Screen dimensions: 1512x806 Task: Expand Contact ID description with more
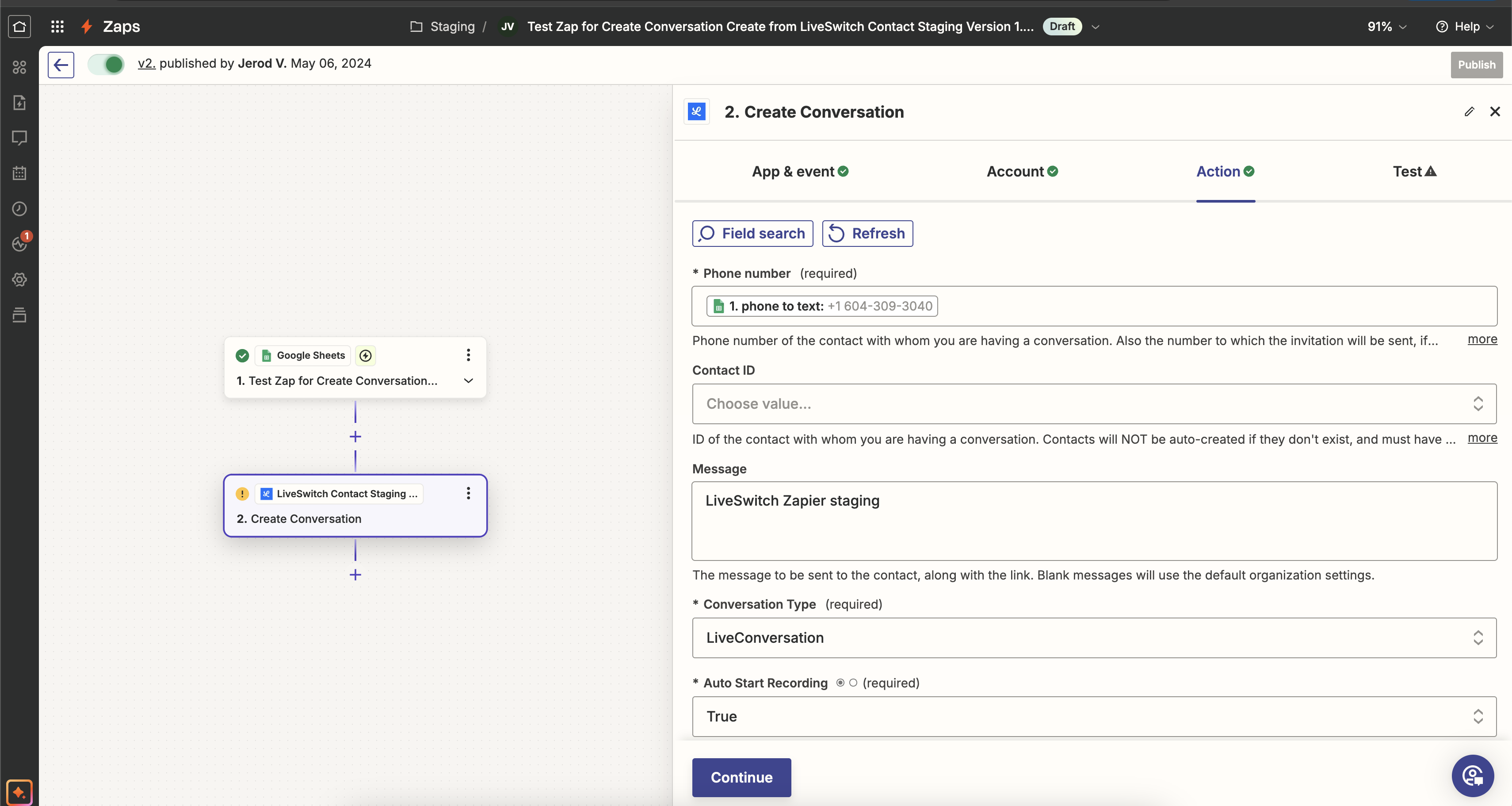click(x=1482, y=438)
